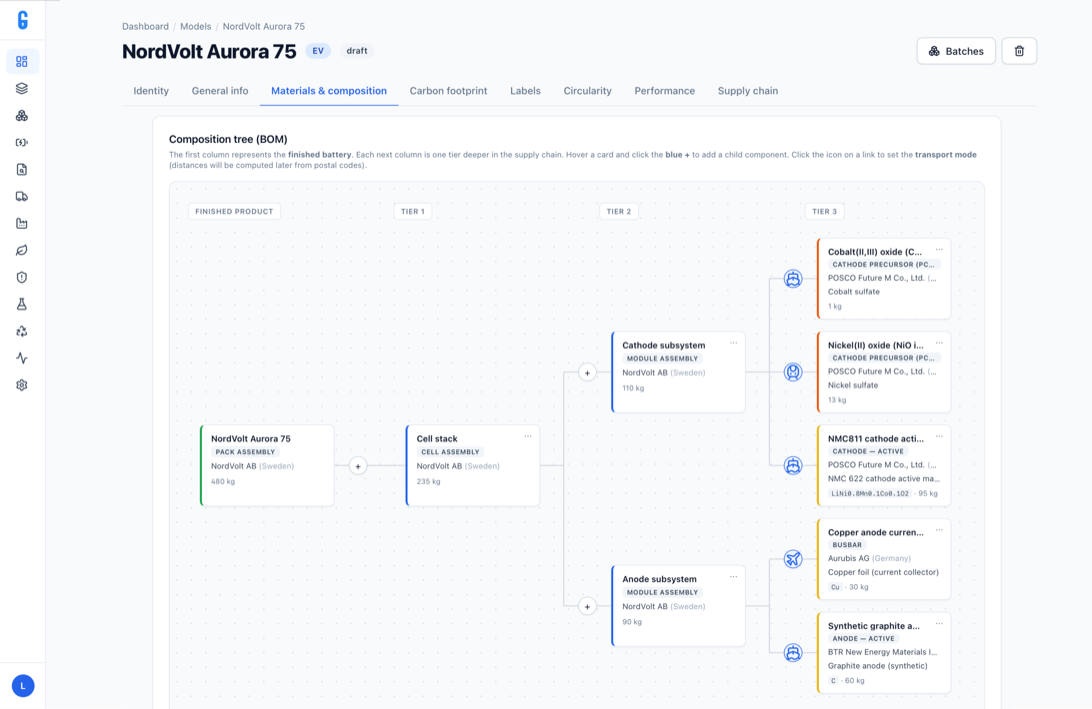Image resolution: width=1092 pixels, height=709 pixels.
Task: Click the TIER 2 column header
Action: [x=618, y=212]
